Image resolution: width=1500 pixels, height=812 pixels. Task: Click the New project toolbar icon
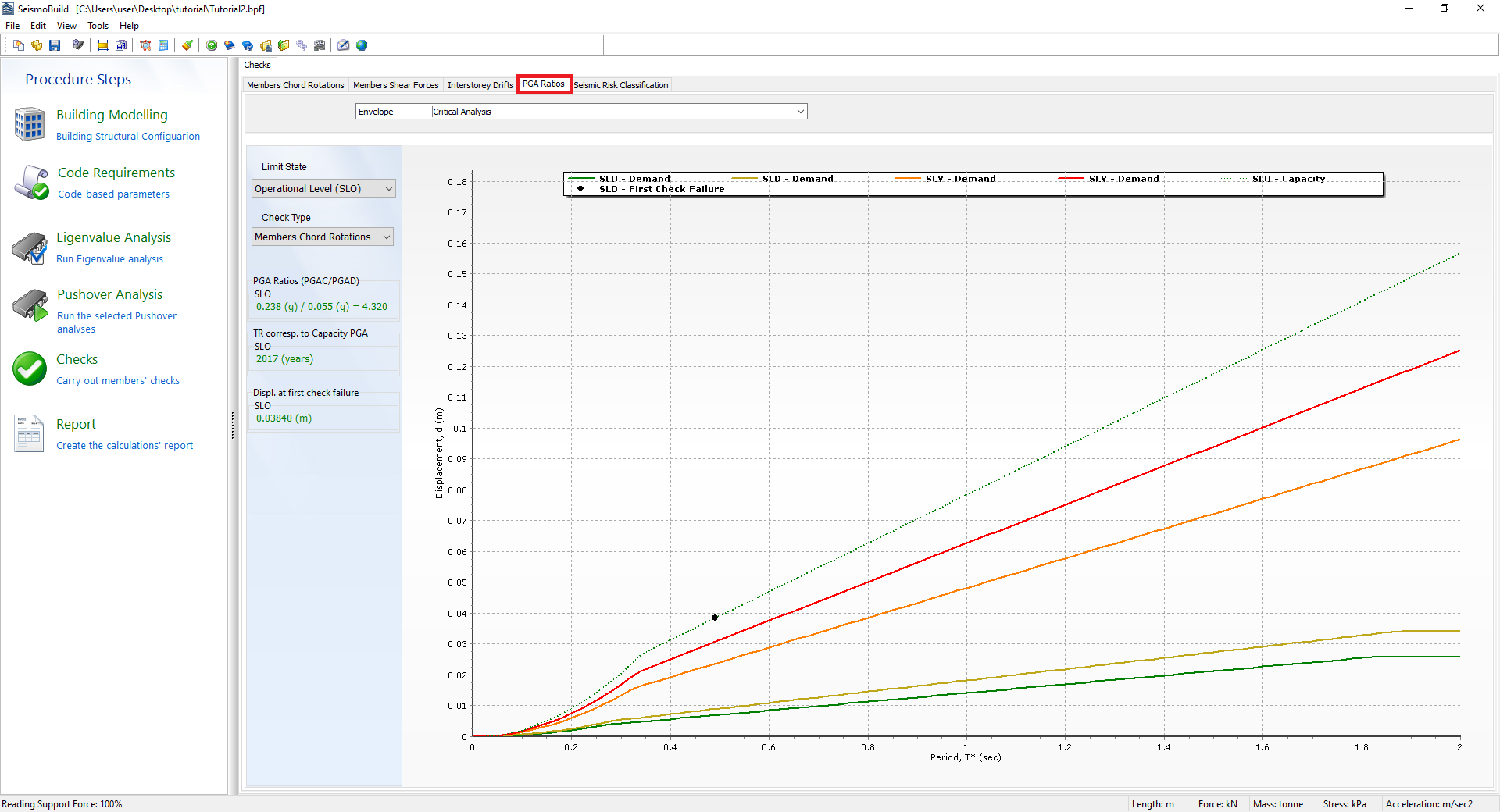click(19, 45)
